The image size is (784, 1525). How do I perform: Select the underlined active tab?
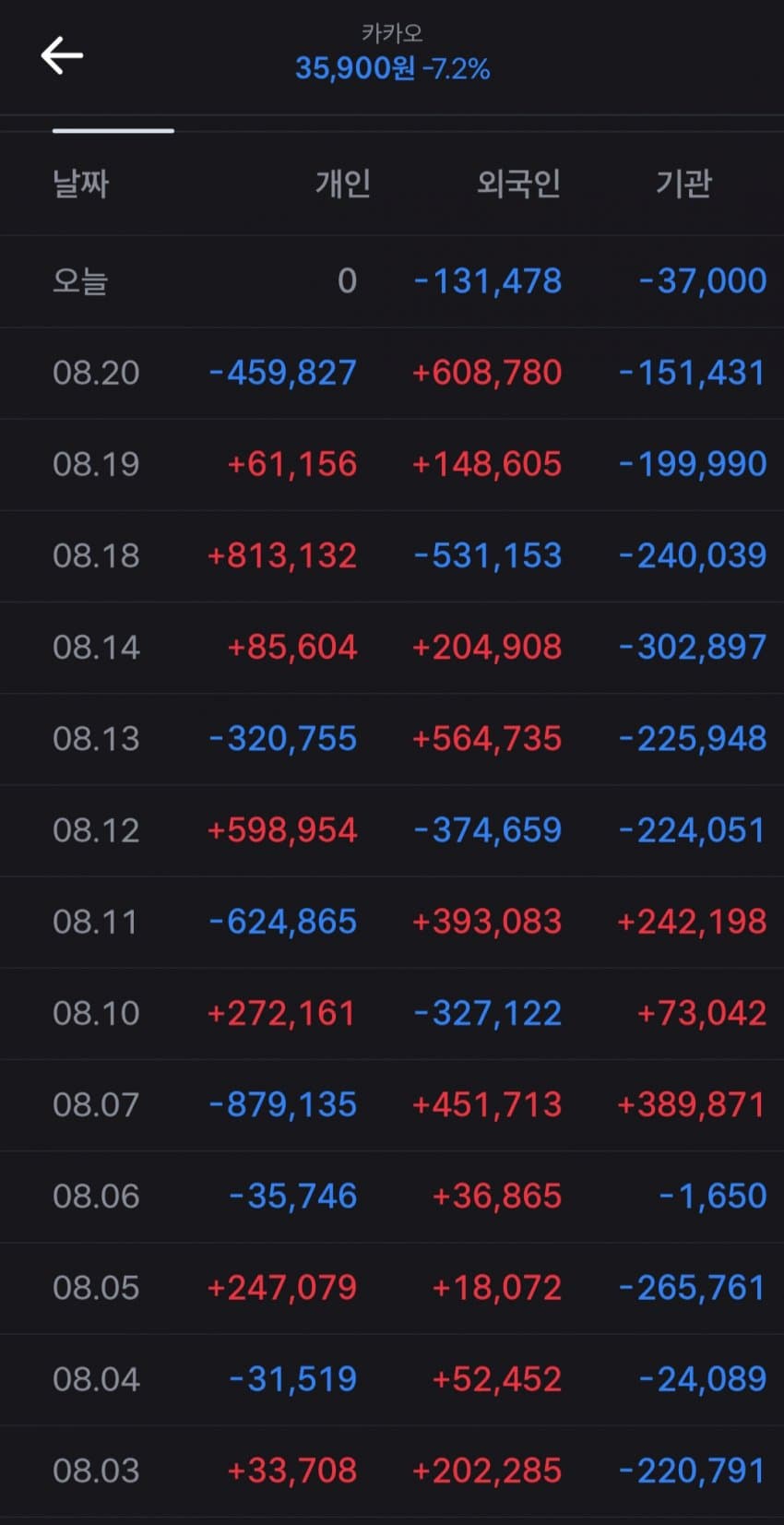[113, 131]
